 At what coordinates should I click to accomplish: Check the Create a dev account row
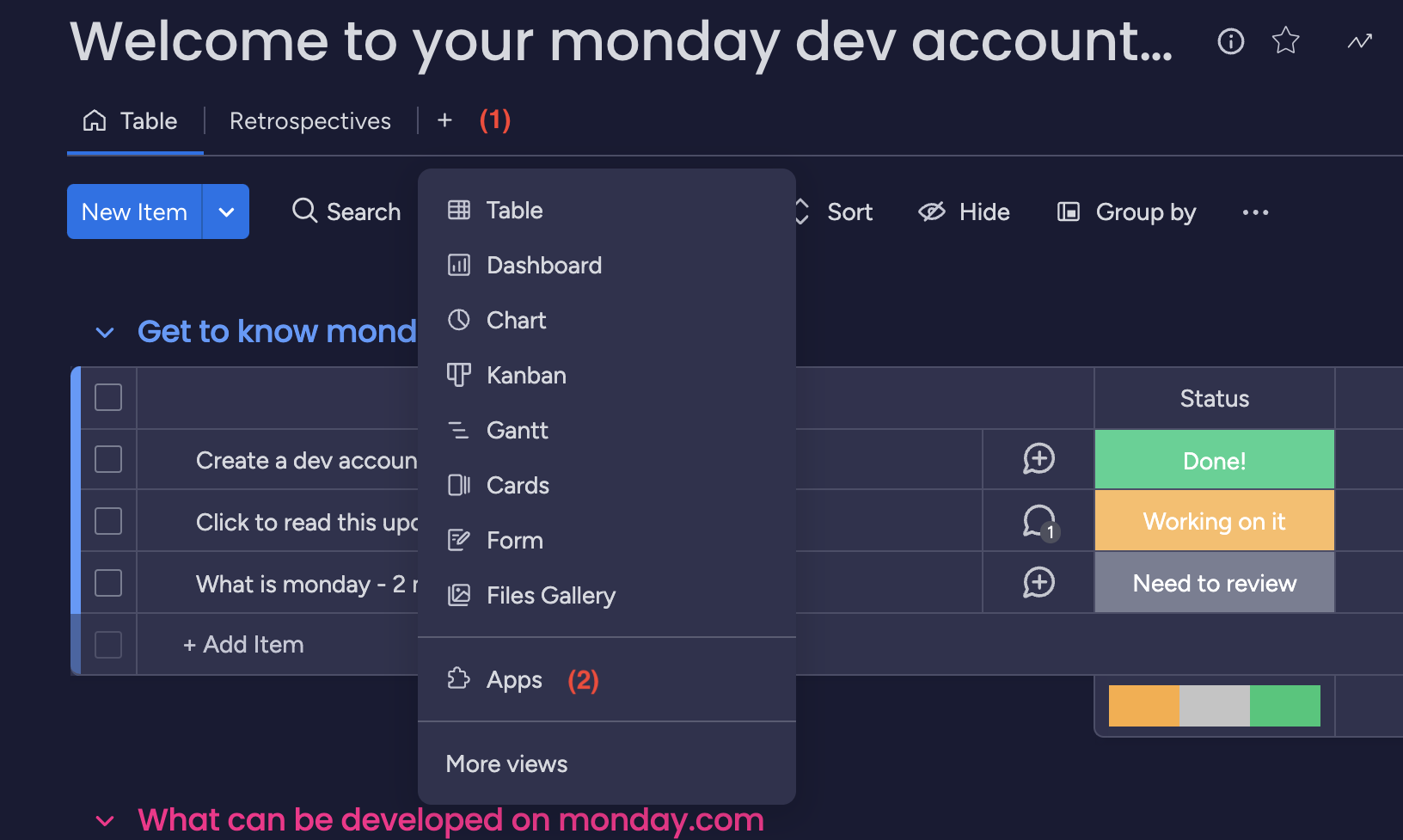(108, 459)
